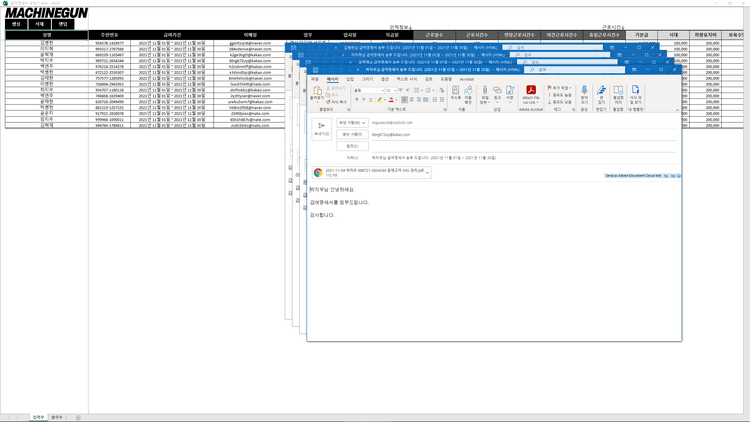750x422 pixels.
Task: Toggle italic text formatting
Action: 364,100
